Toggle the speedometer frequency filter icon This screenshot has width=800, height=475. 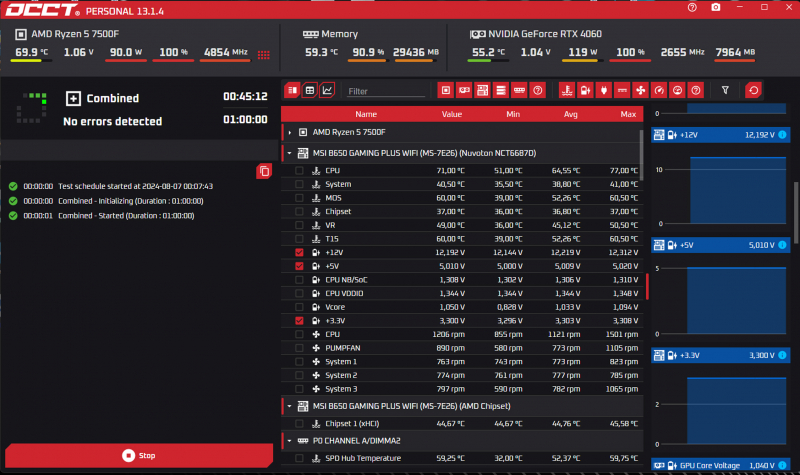point(659,90)
